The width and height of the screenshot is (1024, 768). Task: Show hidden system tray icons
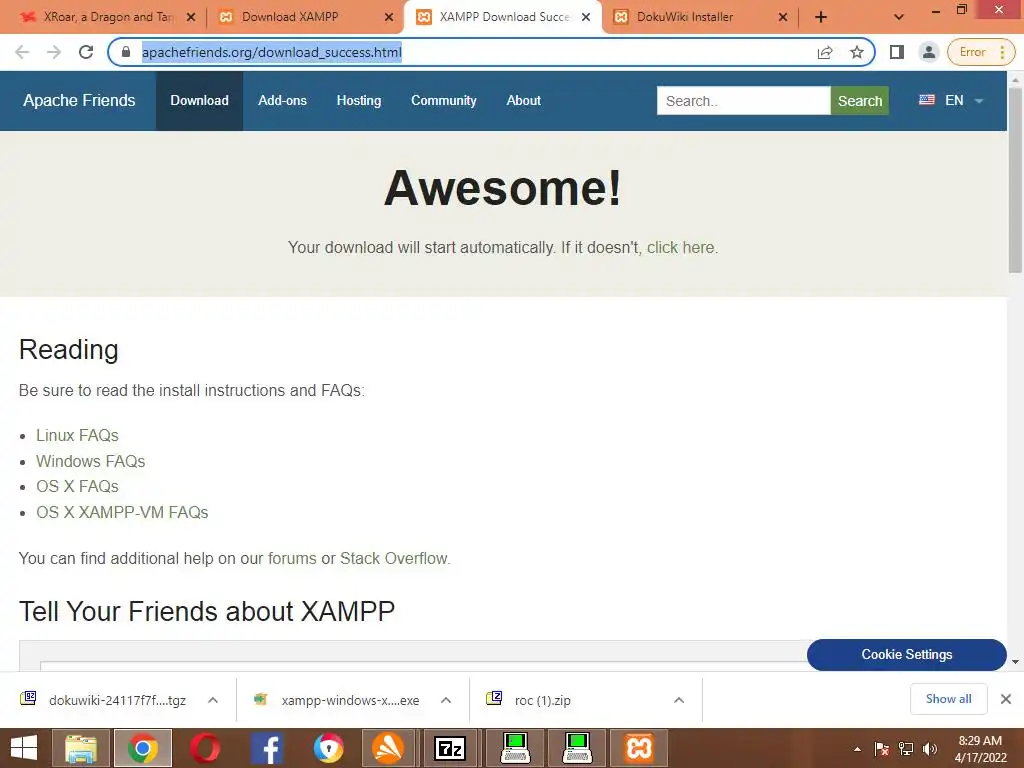click(x=857, y=749)
